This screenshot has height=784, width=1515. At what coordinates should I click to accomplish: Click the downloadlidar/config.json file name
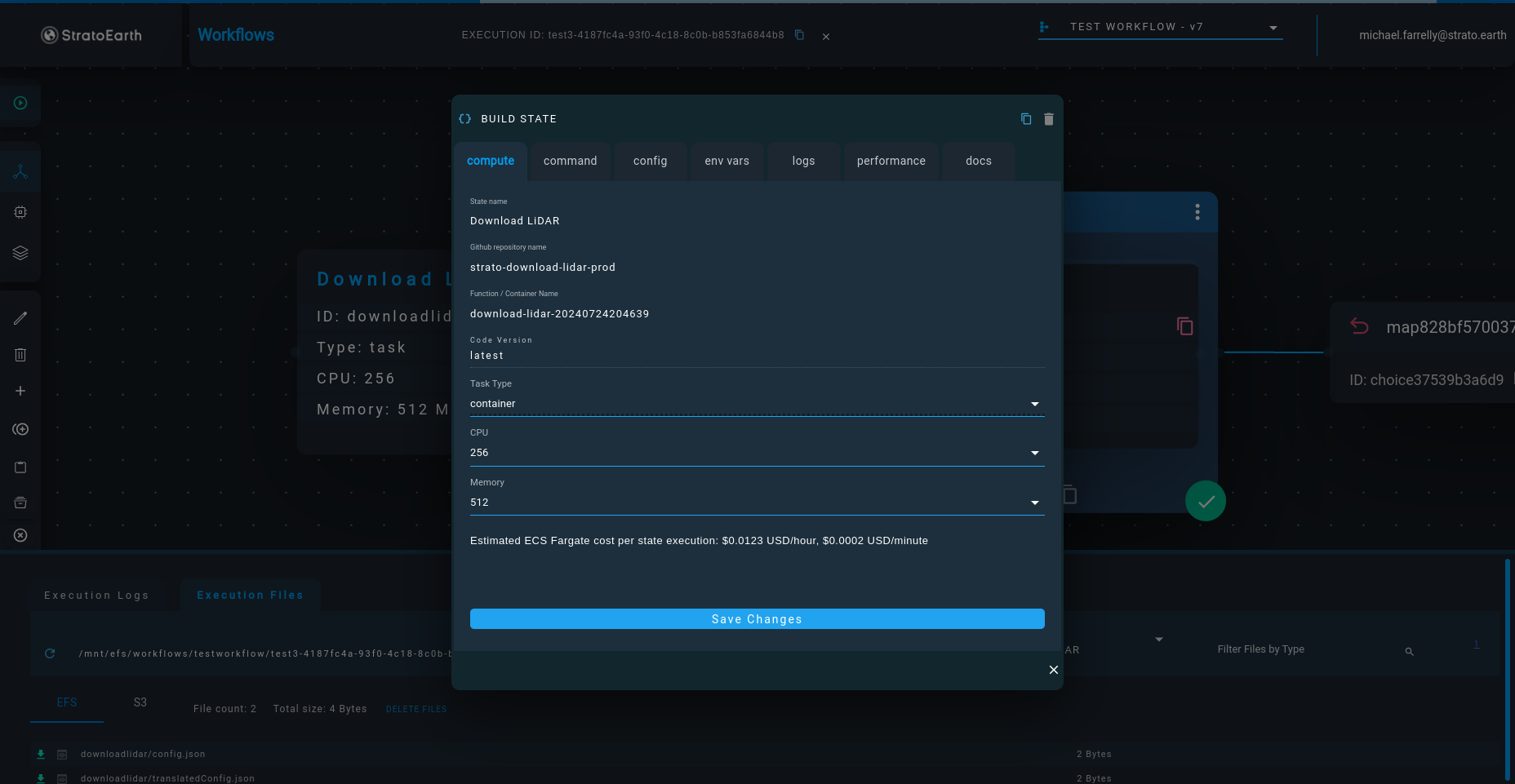click(x=143, y=755)
